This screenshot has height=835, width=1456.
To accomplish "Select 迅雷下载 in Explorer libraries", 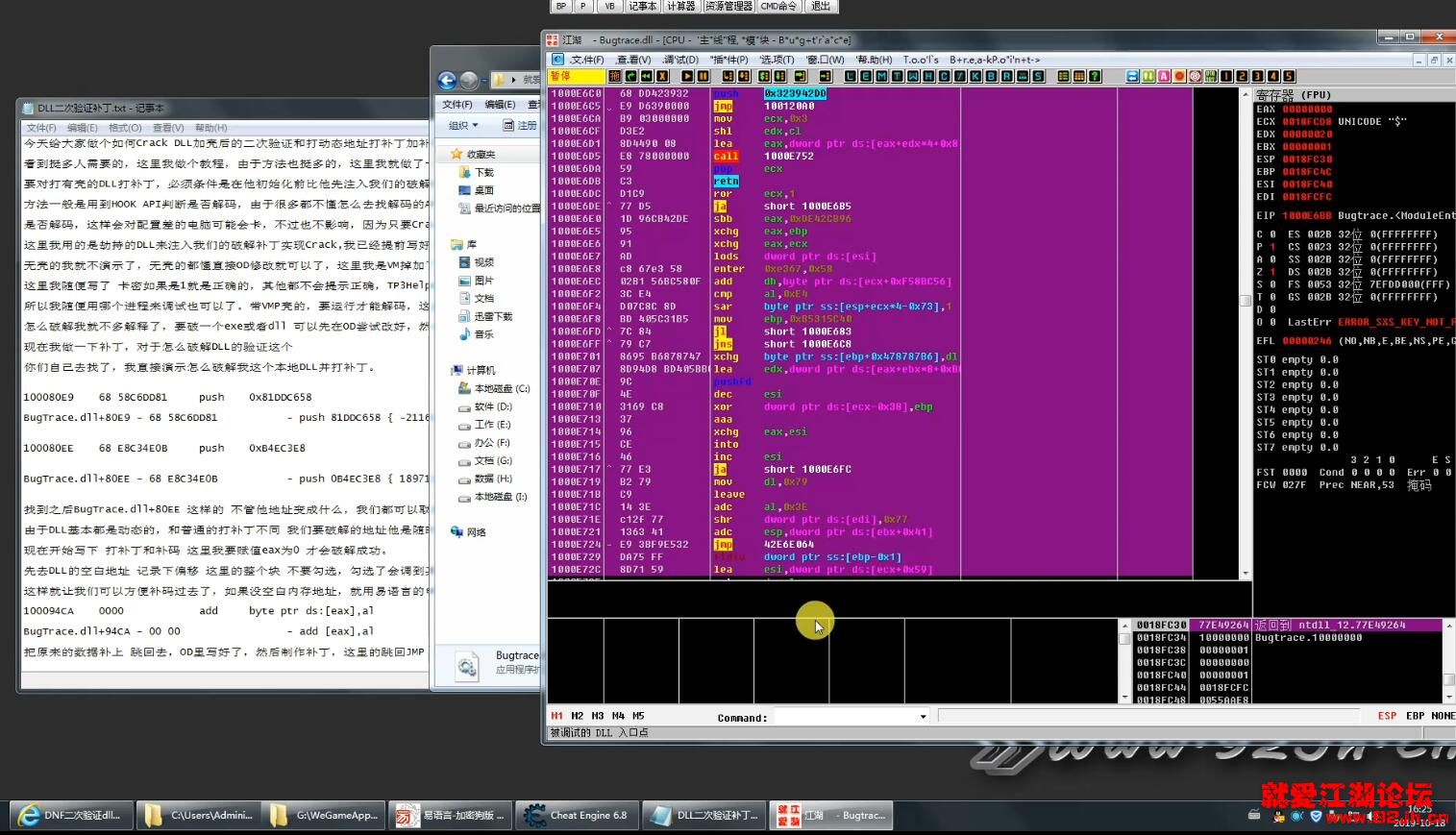I will click(485, 316).
